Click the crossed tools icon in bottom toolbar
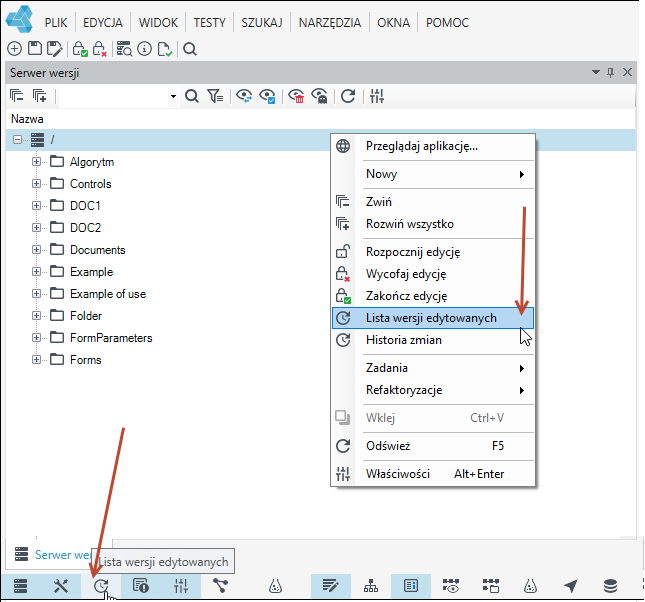 (61, 586)
